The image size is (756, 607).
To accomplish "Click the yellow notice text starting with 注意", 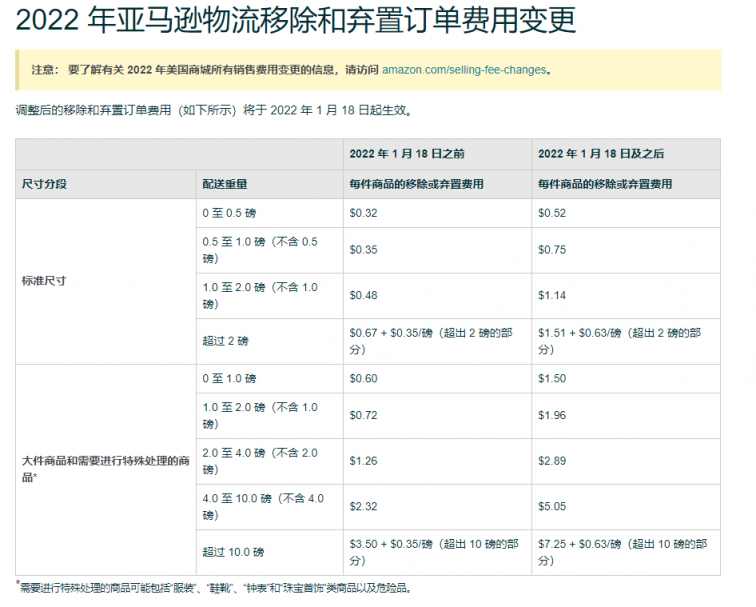I will point(291,70).
